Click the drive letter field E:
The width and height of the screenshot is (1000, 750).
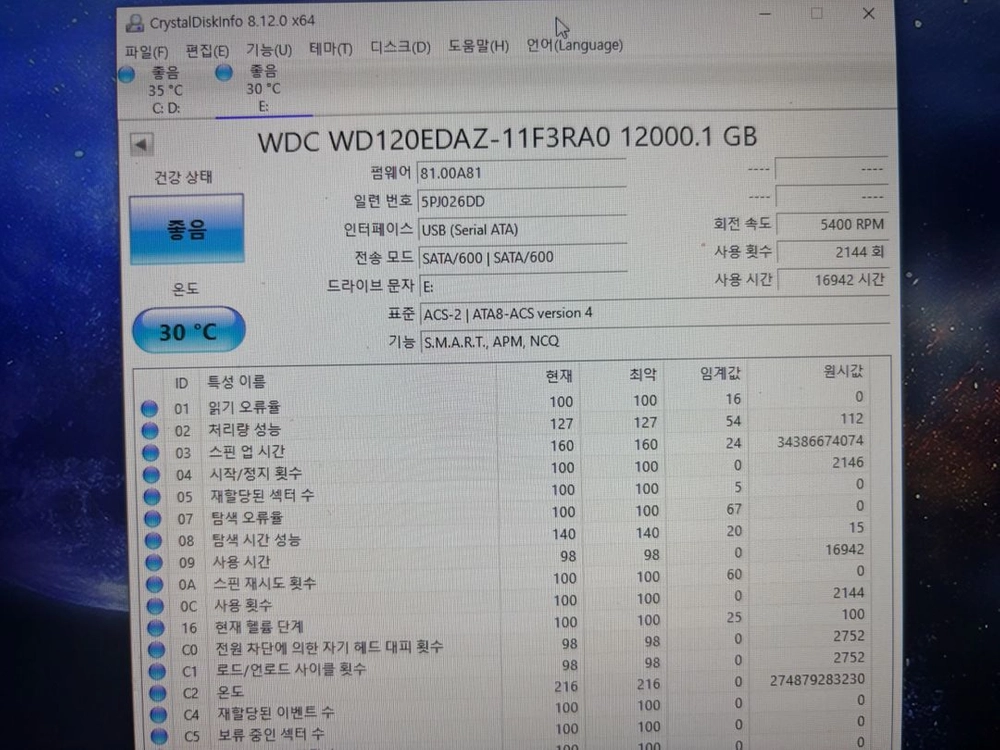[524, 286]
